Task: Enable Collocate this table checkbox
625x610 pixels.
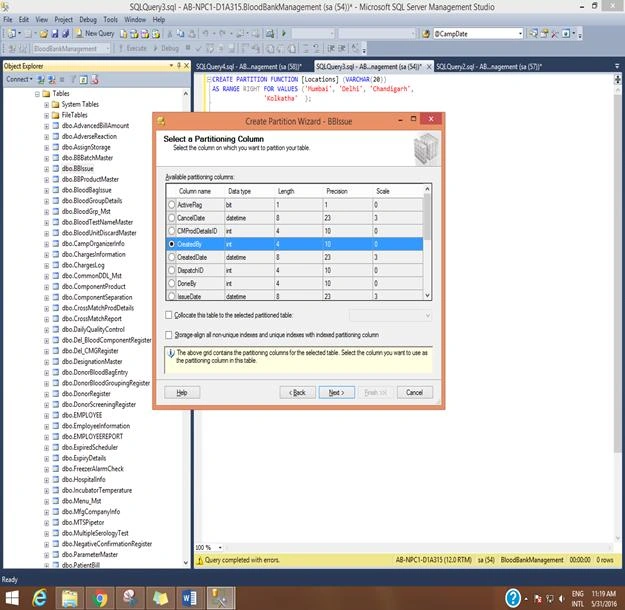Action: pyautogui.click(x=169, y=315)
